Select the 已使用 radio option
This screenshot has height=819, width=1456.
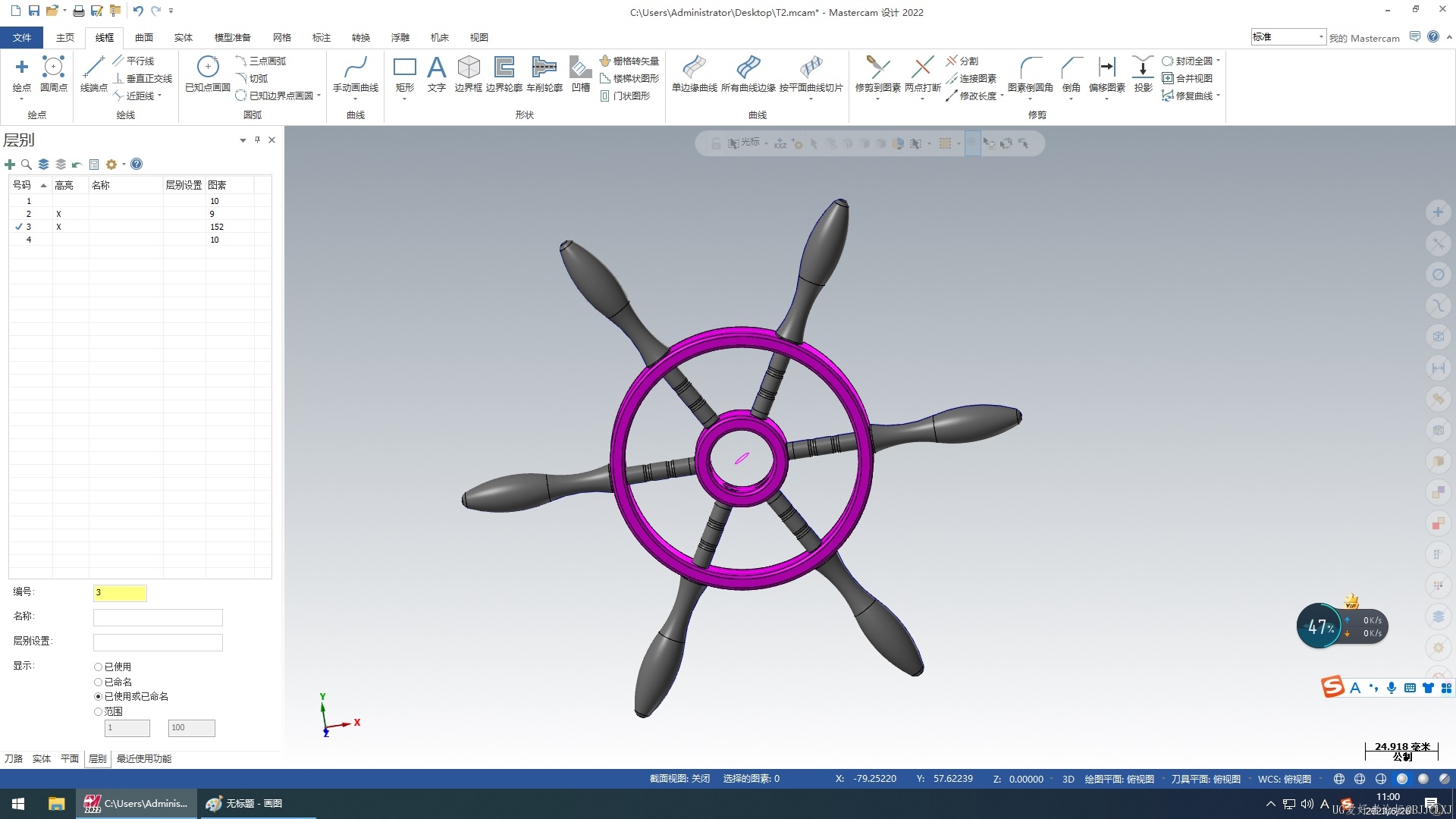click(98, 667)
